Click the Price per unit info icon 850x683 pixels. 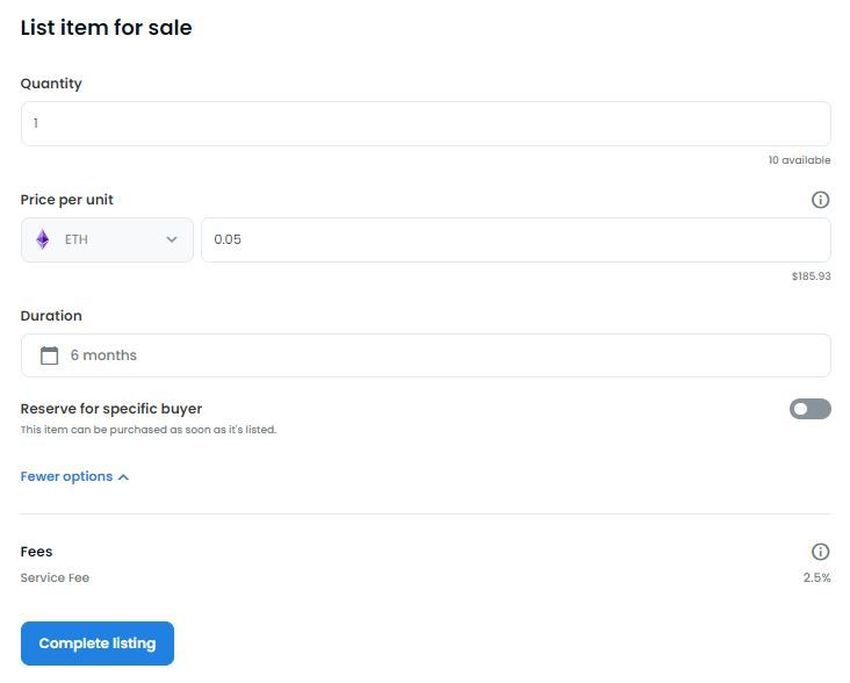[x=820, y=200]
